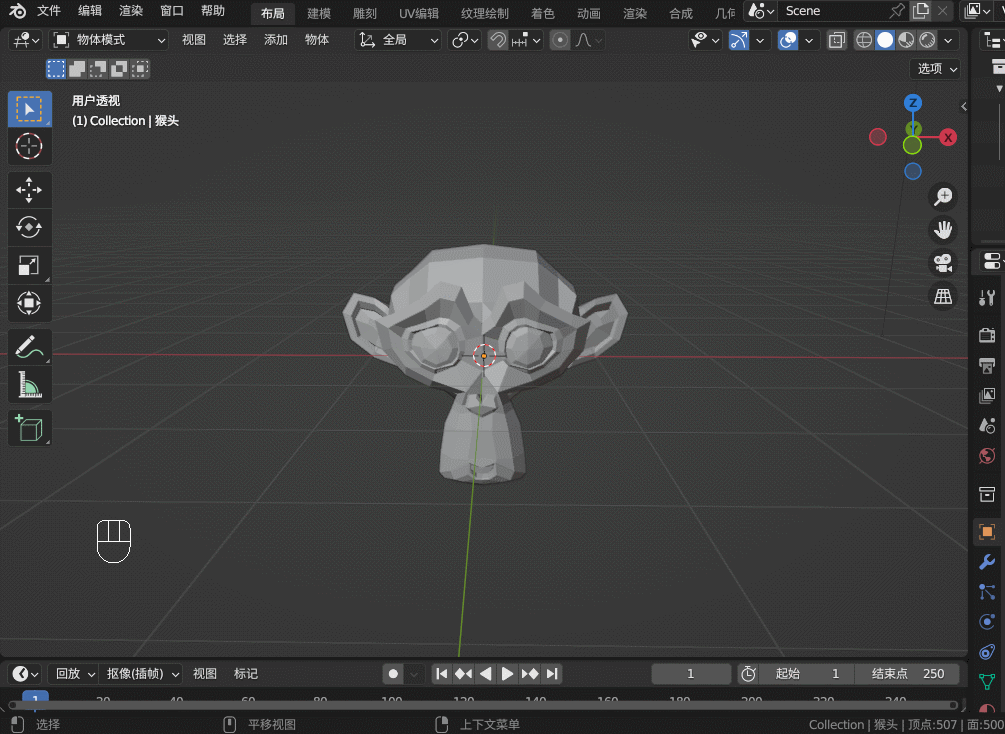Image resolution: width=1005 pixels, height=734 pixels.
Task: Toggle snapping with the magnet icon
Action: point(497,40)
